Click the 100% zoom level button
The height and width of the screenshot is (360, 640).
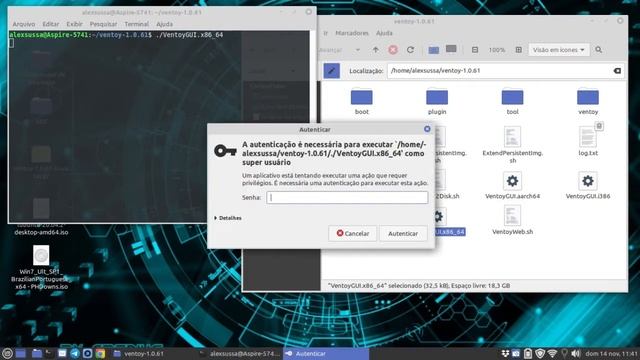pos(497,50)
